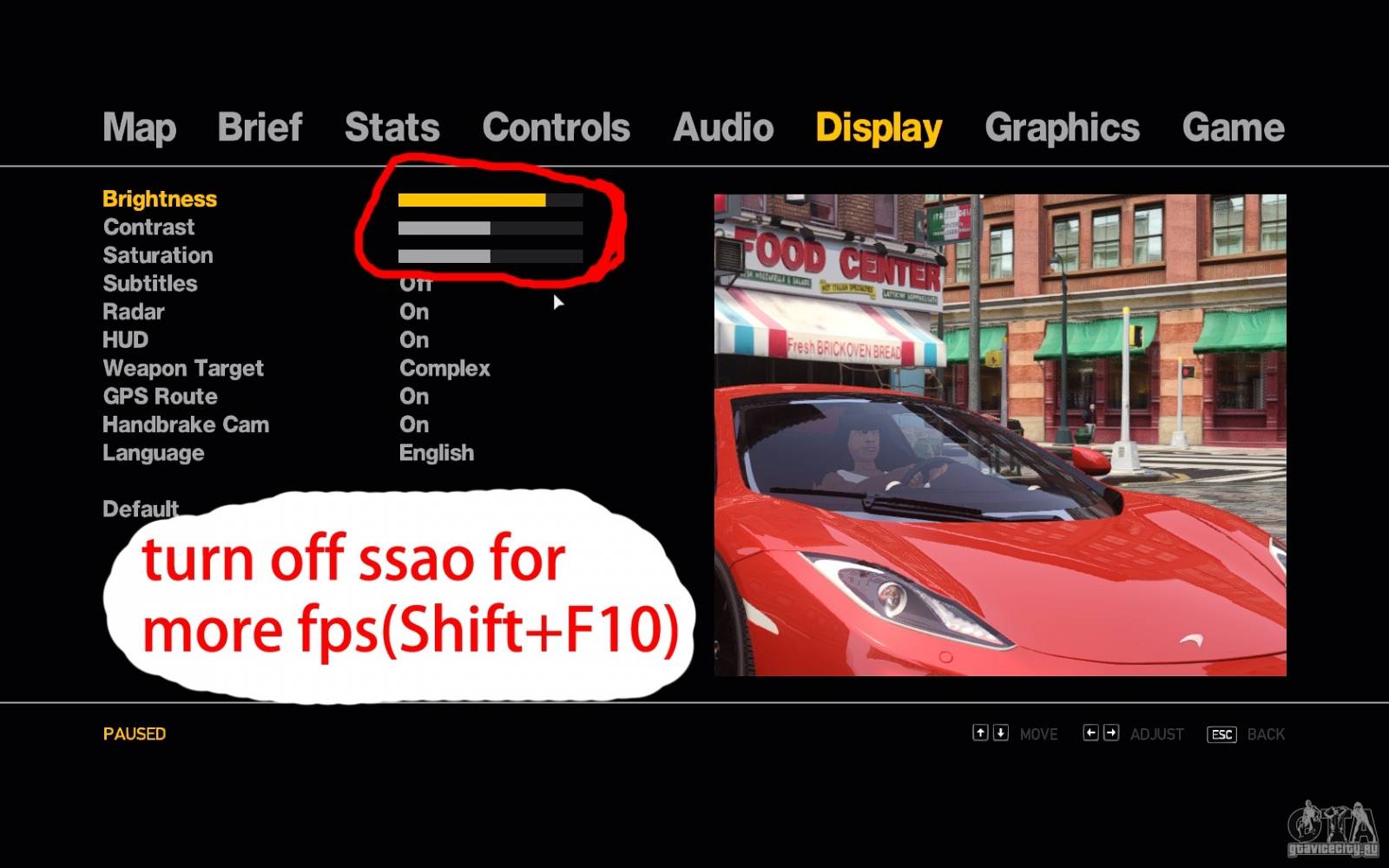The width and height of the screenshot is (1389, 868).
Task: Go to the Controls tab
Action: coord(556,127)
